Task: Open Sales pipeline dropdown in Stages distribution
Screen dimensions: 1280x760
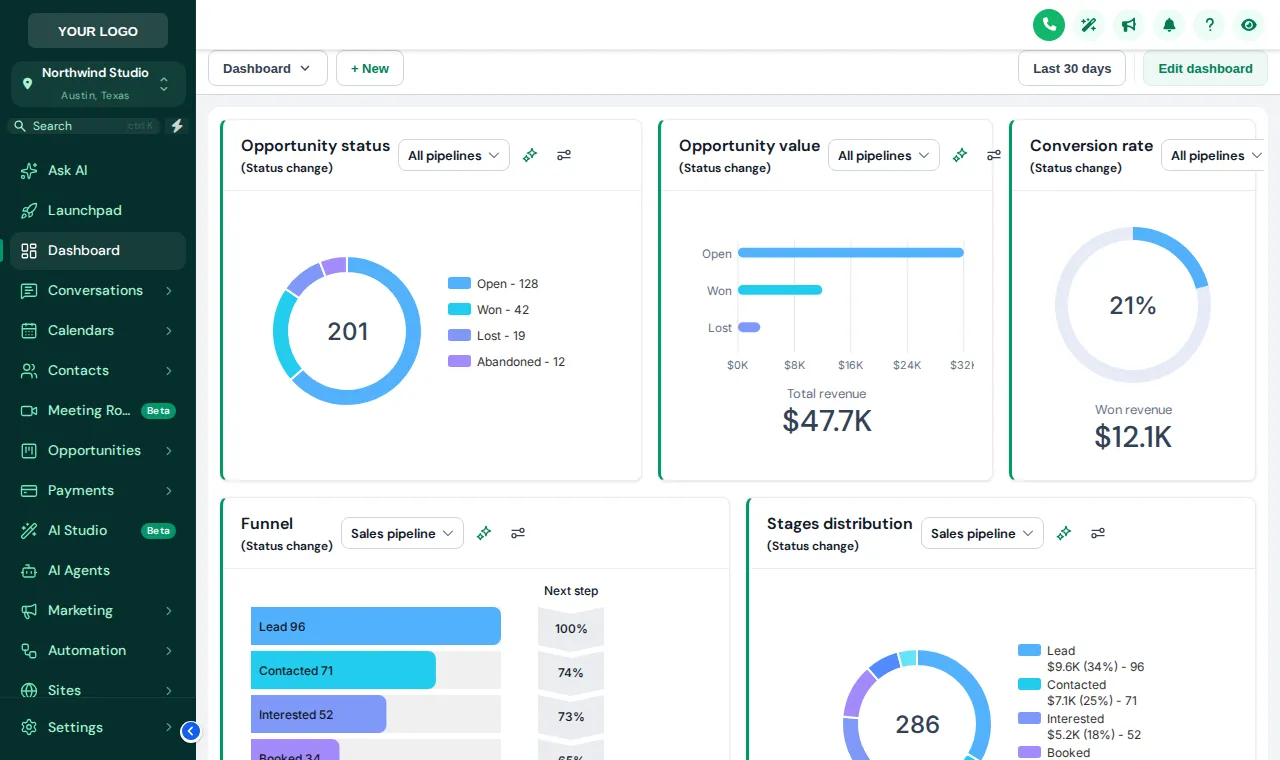Action: (x=982, y=533)
